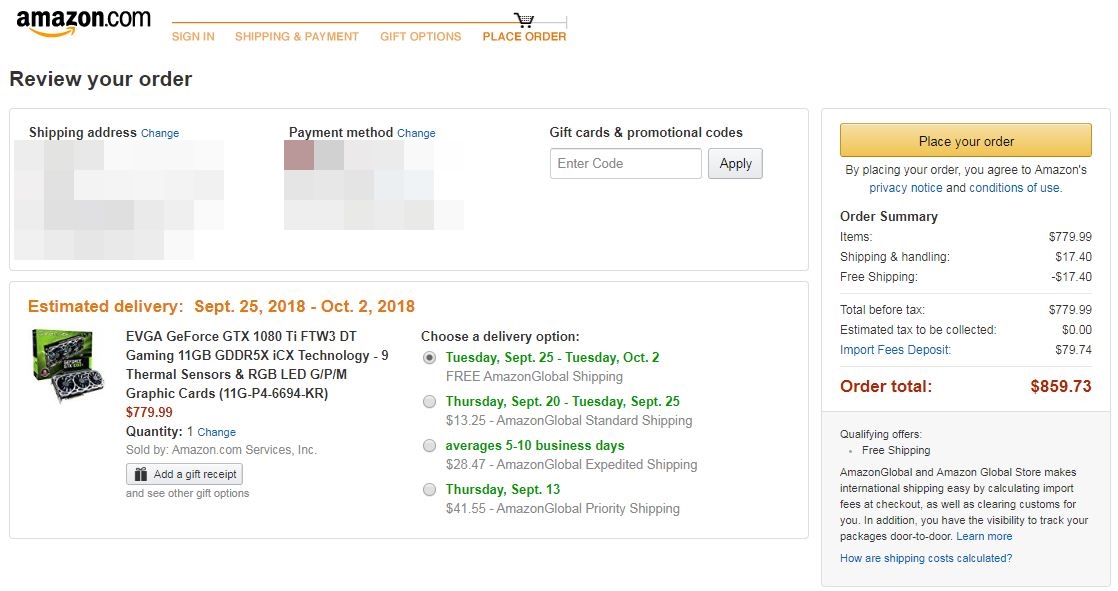Open the SHIPPING & PAYMENT step
The image size is (1118, 591).
[296, 37]
